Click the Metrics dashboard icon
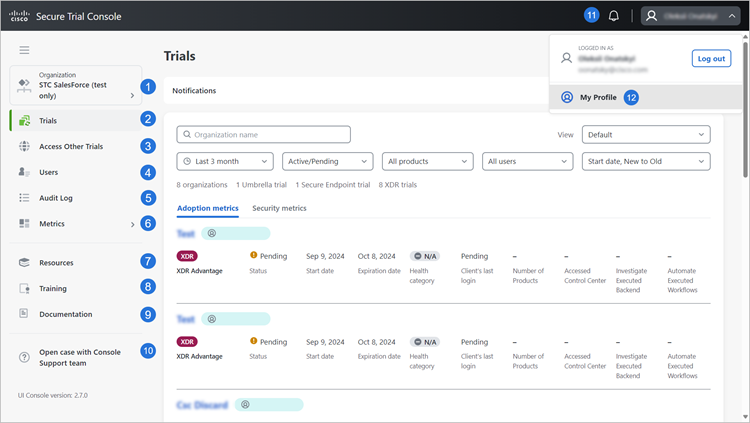Screen dimensions: 750x423 pyautogui.click(x=24, y=223)
